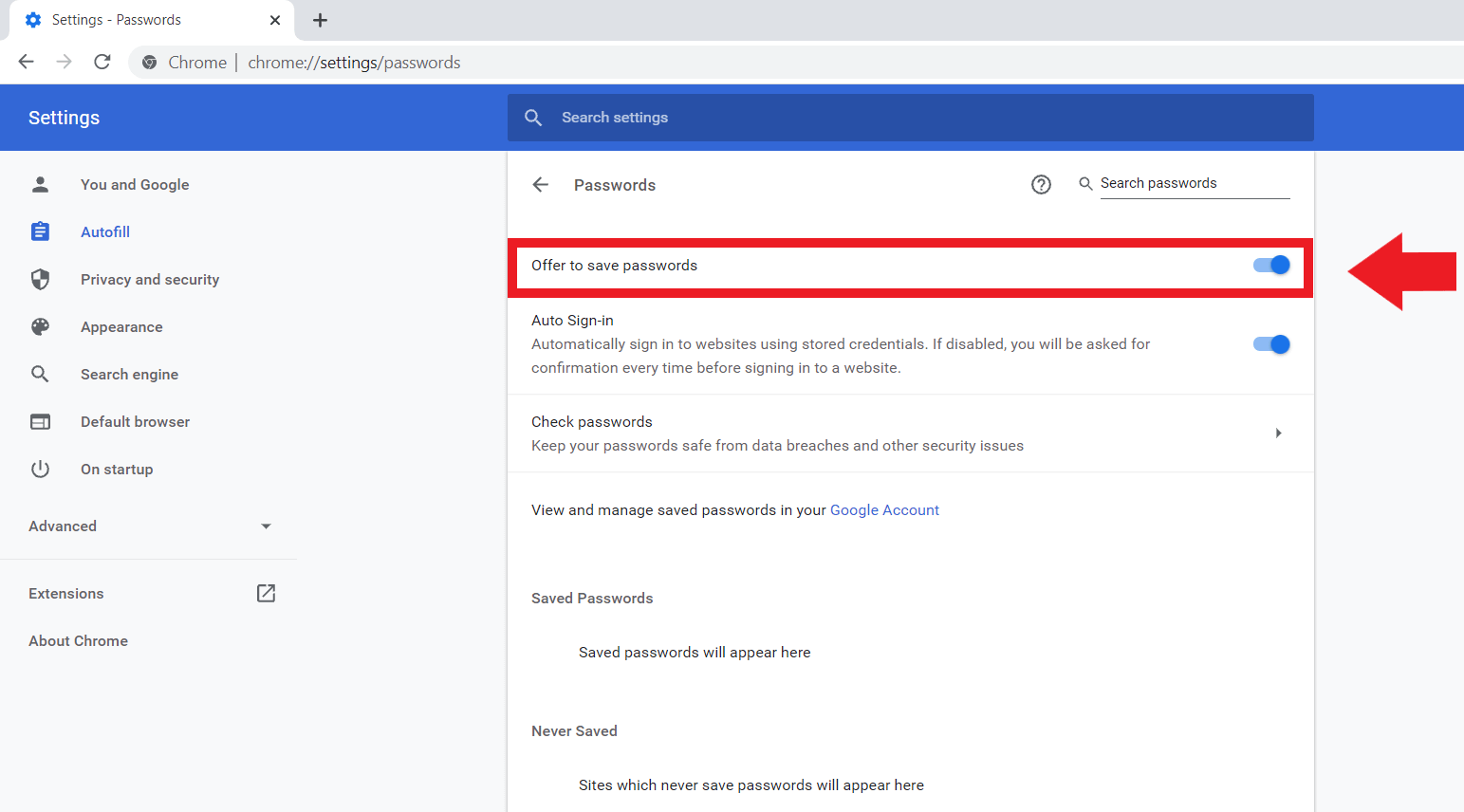Click the Auto Sign-in label

pos(572,321)
